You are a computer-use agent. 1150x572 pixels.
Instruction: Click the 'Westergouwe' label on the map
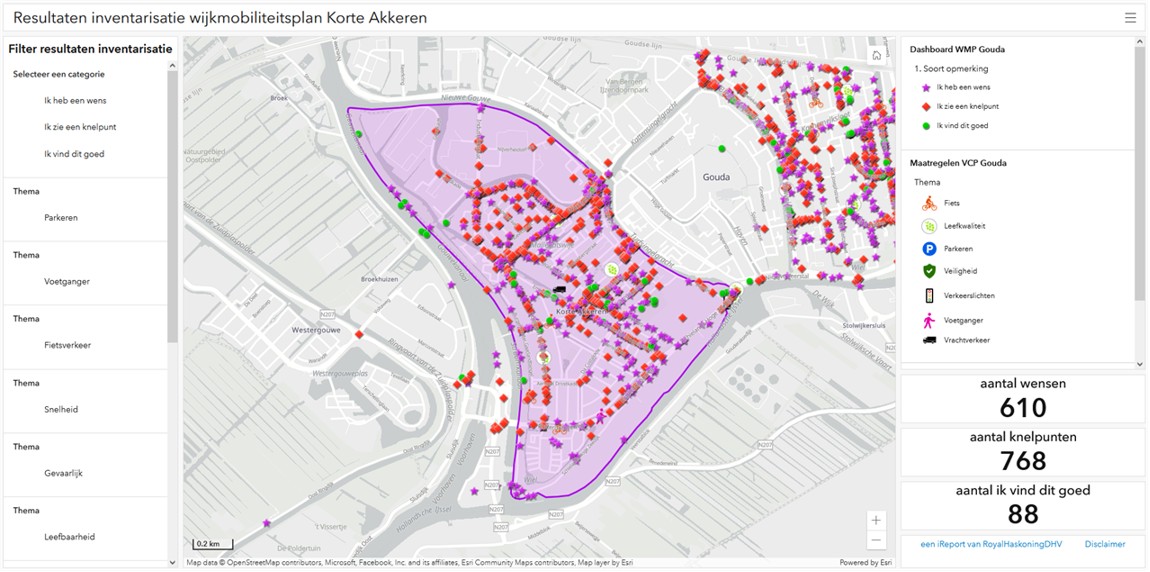316,330
